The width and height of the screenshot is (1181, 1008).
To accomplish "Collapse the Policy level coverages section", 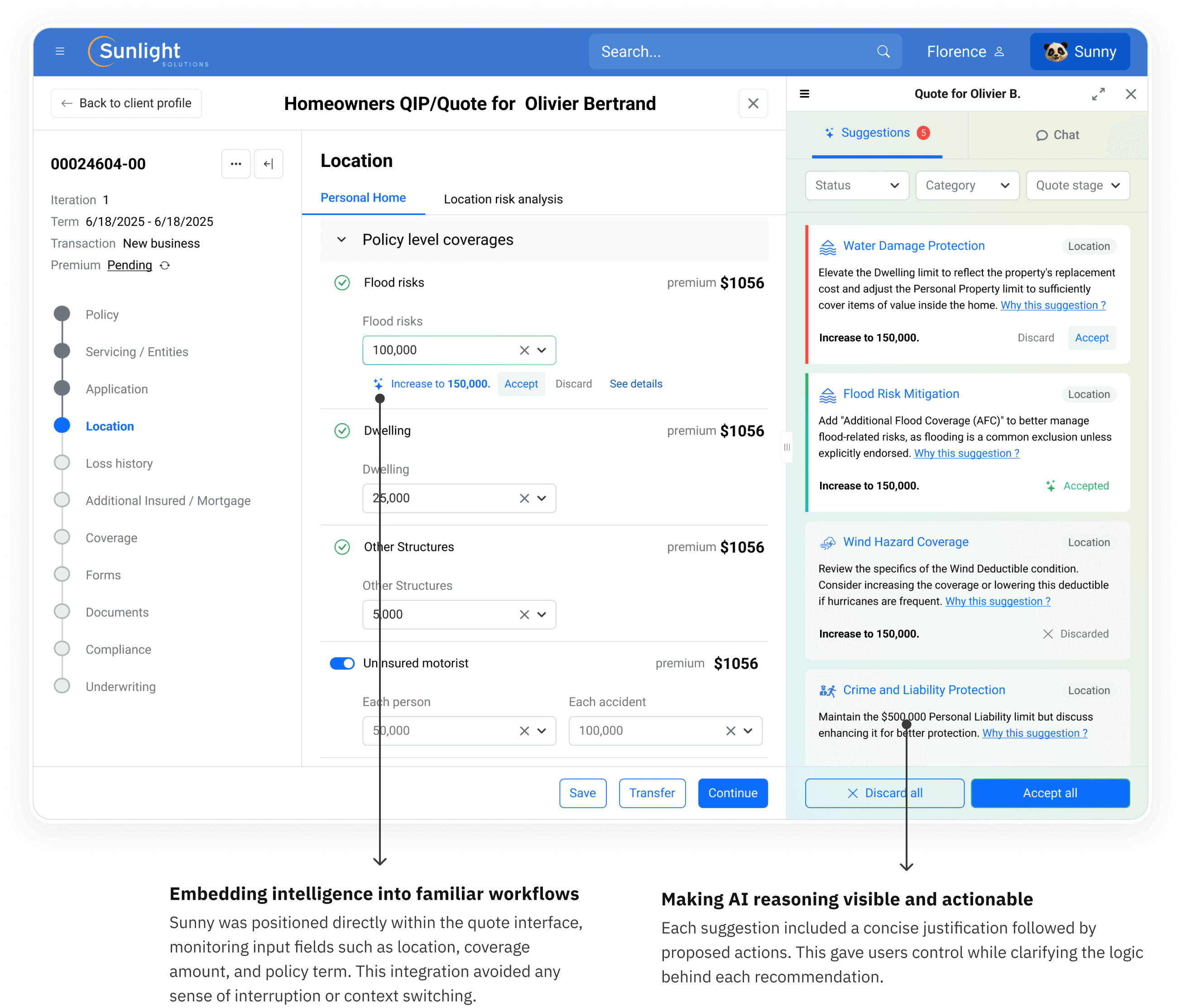I will (x=341, y=240).
